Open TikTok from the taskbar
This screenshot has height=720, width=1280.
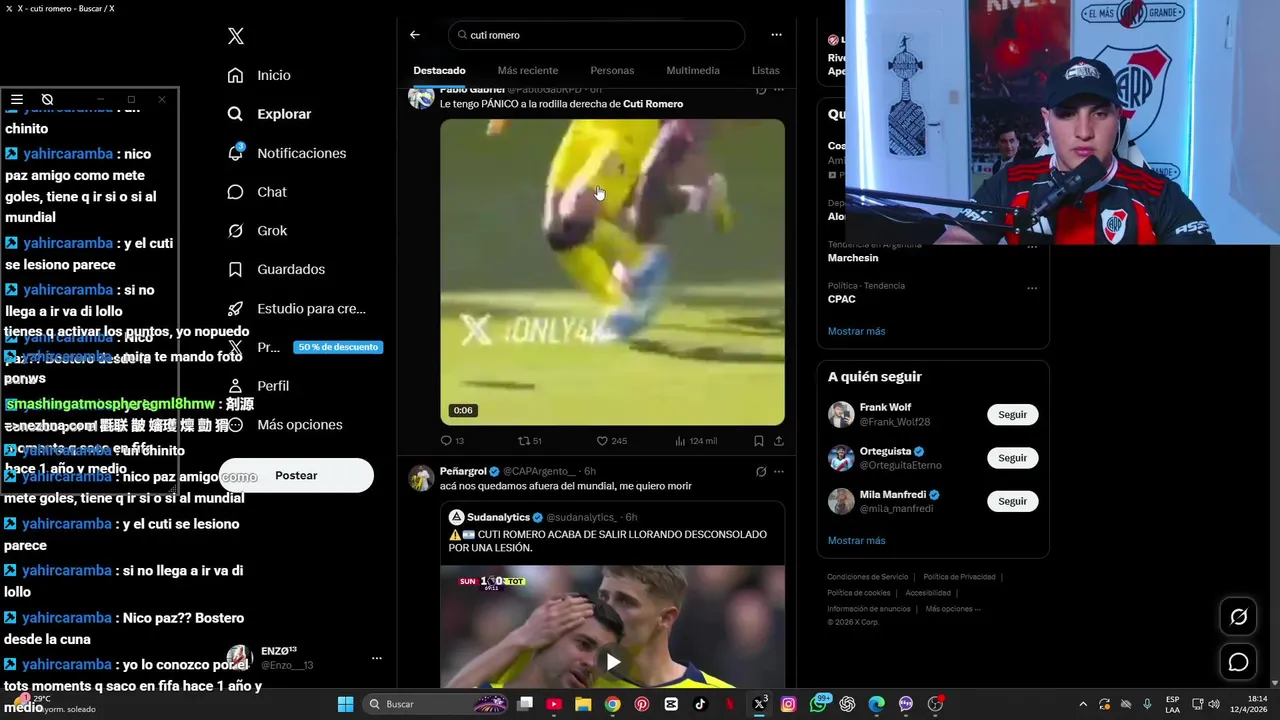pyautogui.click(x=700, y=704)
